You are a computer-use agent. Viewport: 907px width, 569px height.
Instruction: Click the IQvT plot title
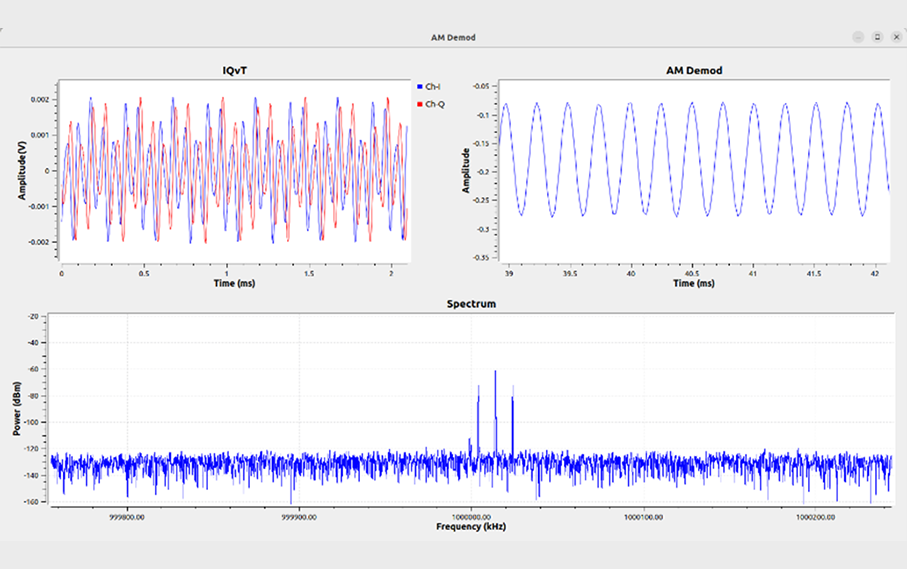[x=234, y=70]
